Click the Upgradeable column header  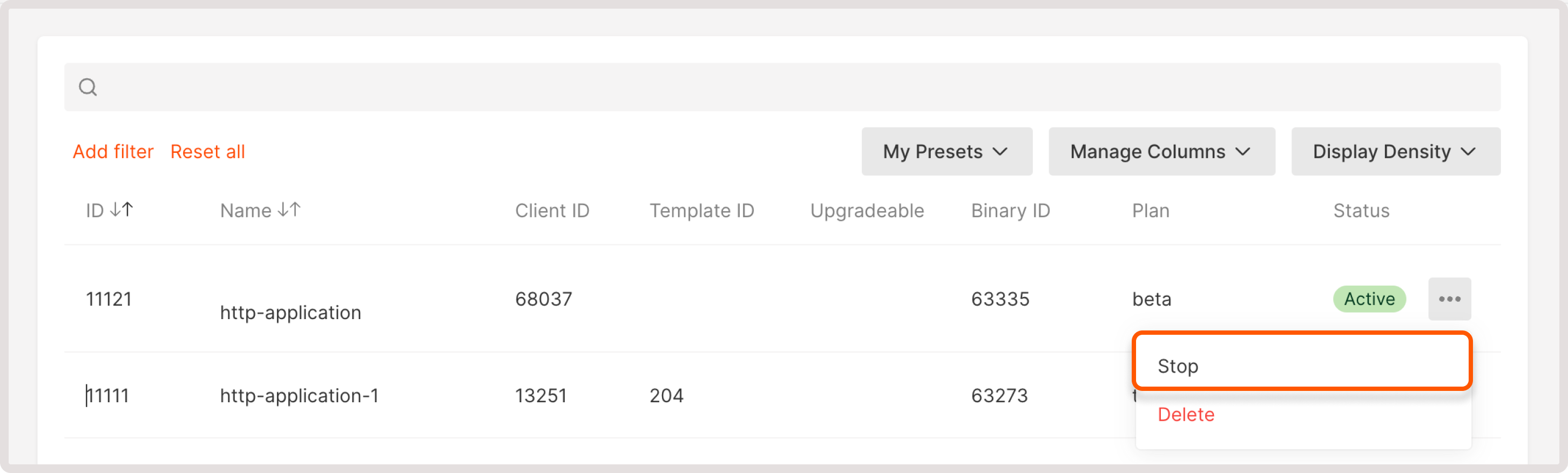(x=867, y=211)
